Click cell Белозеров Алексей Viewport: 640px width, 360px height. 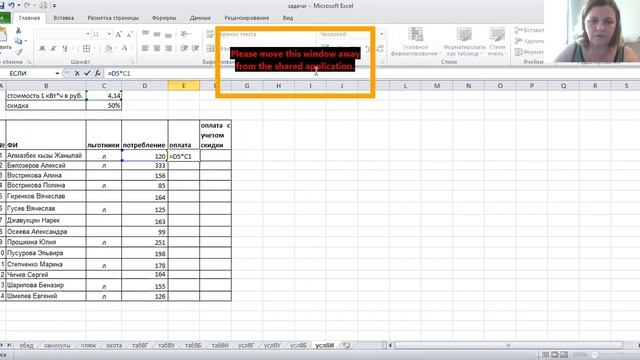click(46, 166)
